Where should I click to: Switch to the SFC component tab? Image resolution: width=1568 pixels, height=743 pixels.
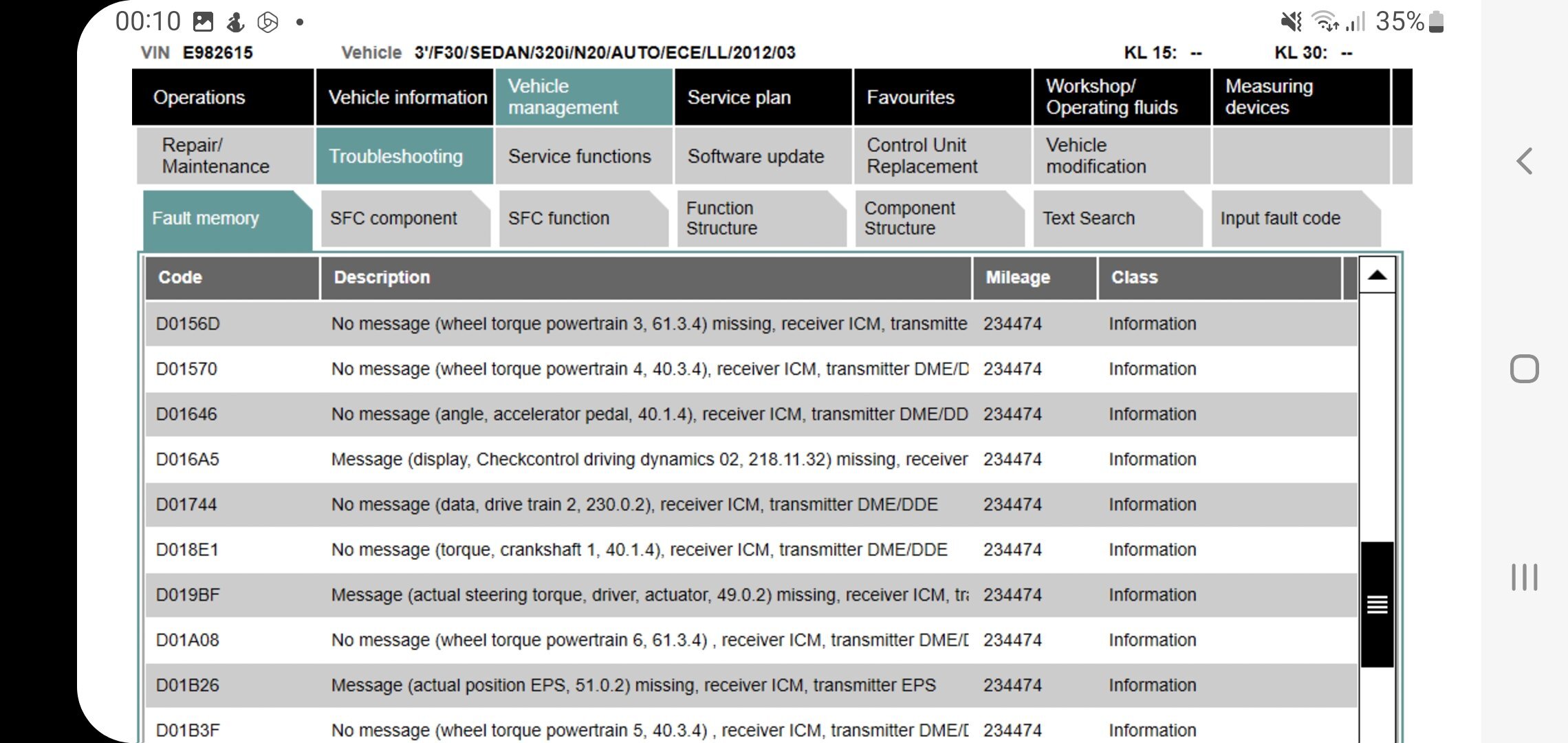(x=406, y=219)
